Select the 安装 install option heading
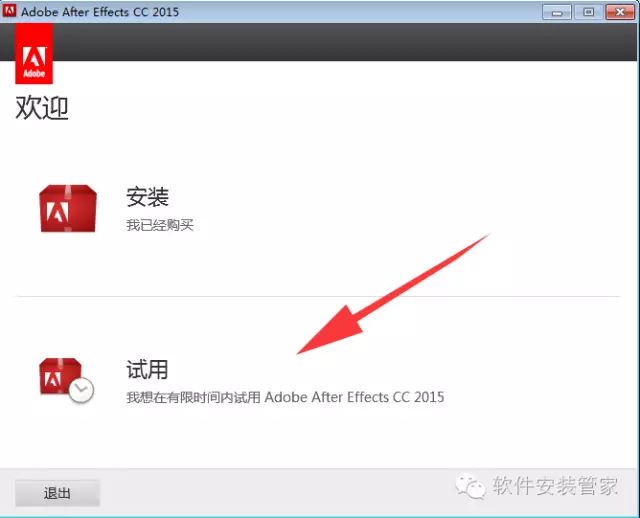640x518 pixels. click(147, 197)
